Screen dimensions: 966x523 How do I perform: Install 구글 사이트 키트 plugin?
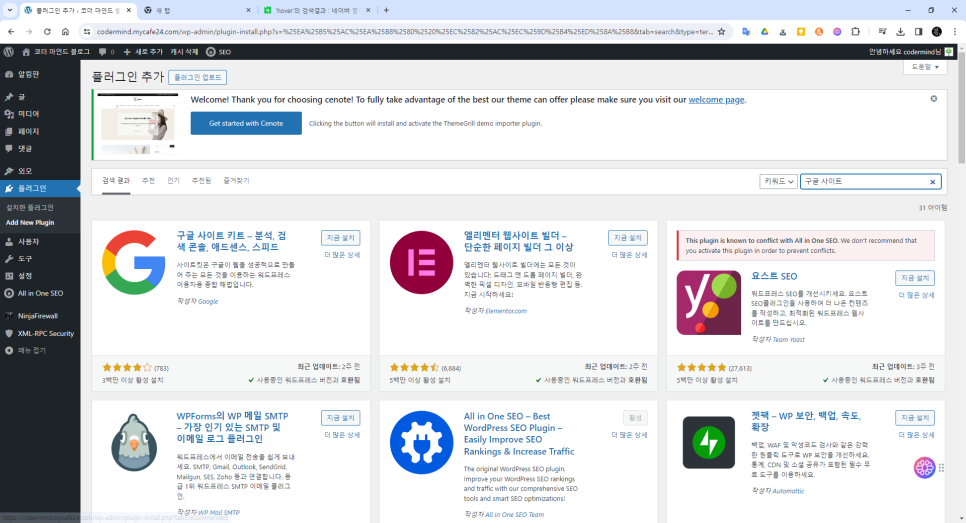(341, 238)
